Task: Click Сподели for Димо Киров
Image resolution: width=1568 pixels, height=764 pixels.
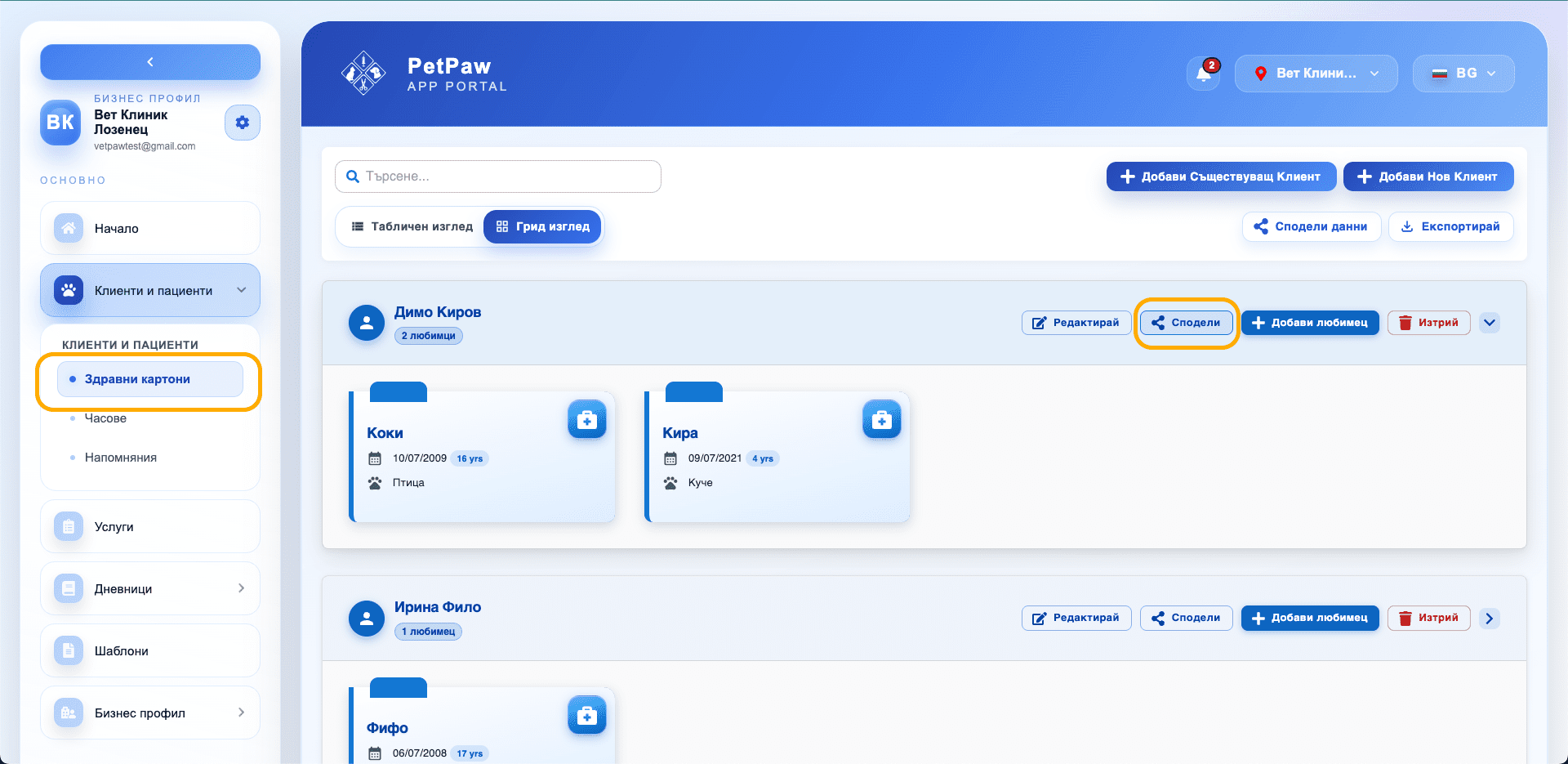Action: pos(1187,323)
